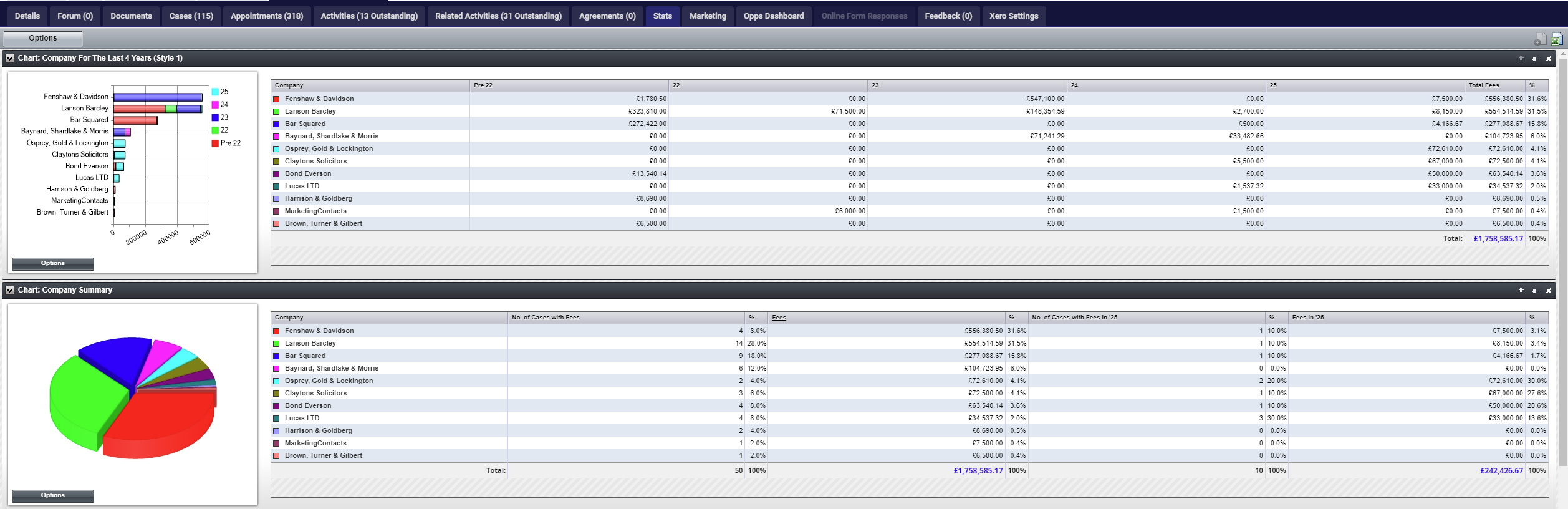
Task: Click top table total £1,758,585.17
Action: pos(1498,239)
